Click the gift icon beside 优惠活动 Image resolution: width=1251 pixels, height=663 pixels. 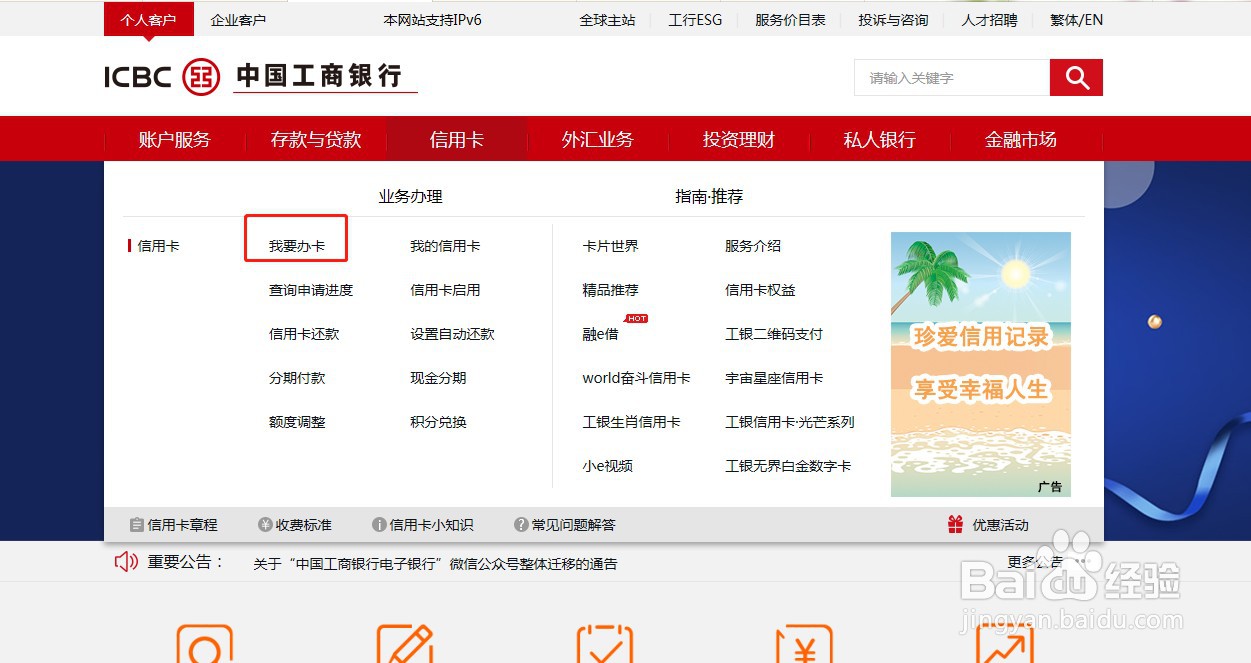pyautogui.click(x=955, y=524)
